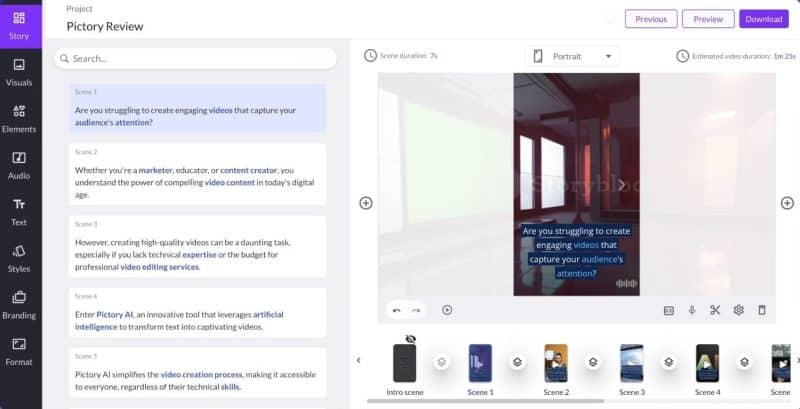Select the Scene 1 thumbnail
The height and width of the screenshot is (409, 800).
pos(481,363)
